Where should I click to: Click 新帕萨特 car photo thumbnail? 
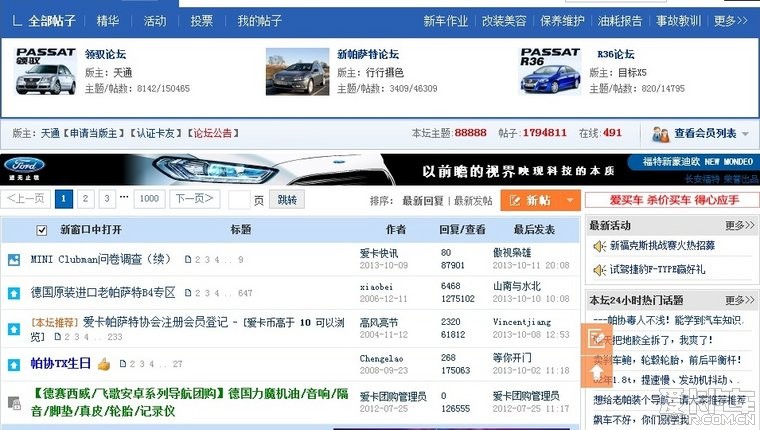298,71
